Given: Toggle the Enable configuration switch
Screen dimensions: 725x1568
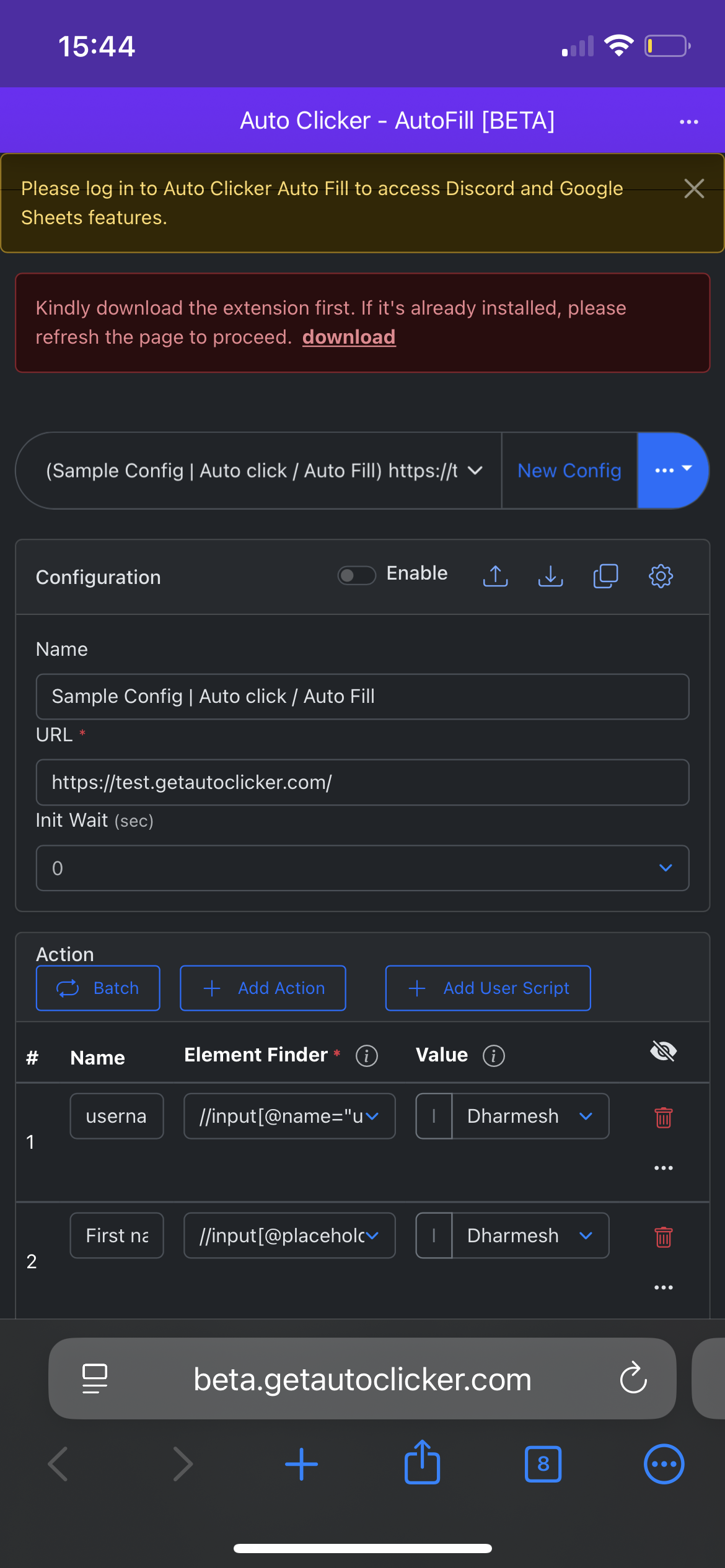Looking at the screenshot, I should pos(356,575).
